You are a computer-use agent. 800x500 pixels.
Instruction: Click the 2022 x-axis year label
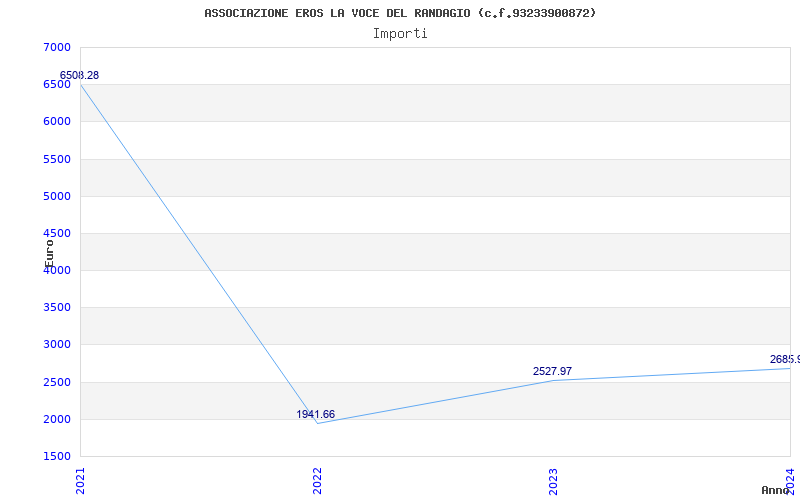point(317,481)
